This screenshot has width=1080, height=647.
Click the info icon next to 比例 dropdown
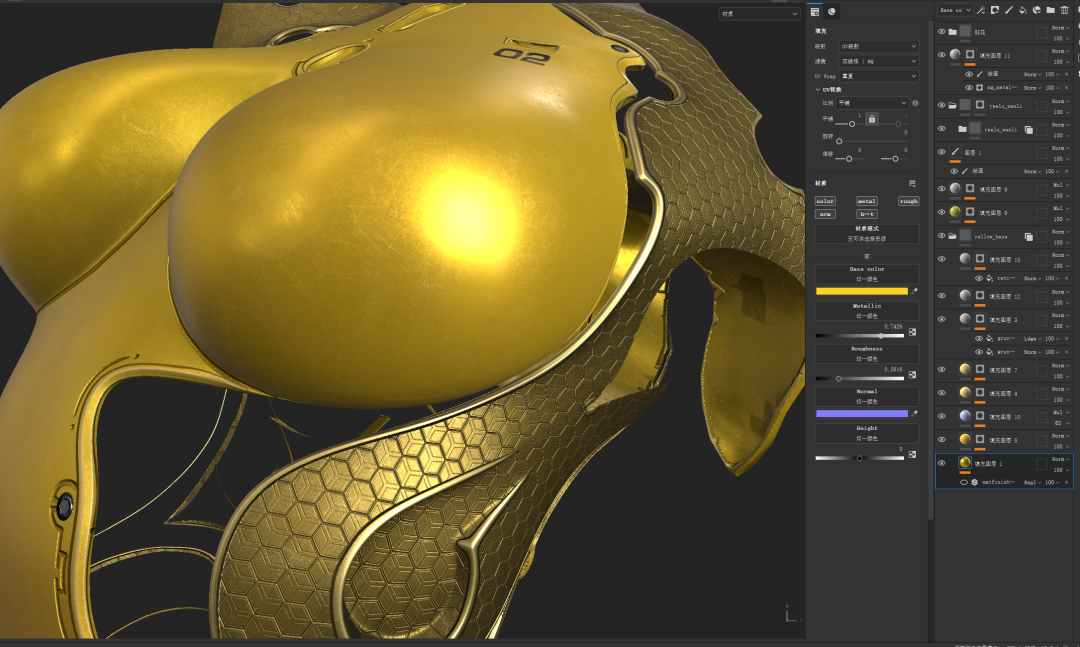[915, 103]
